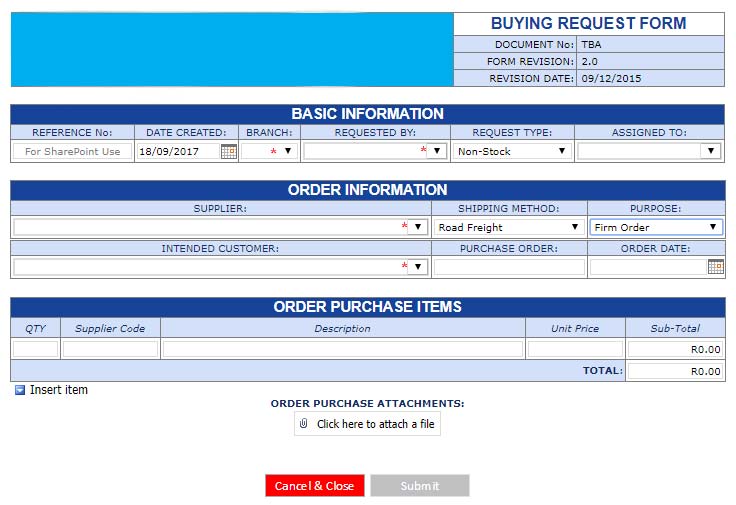
Task: Expand the Intended Customer dropdown
Action: pos(418,267)
